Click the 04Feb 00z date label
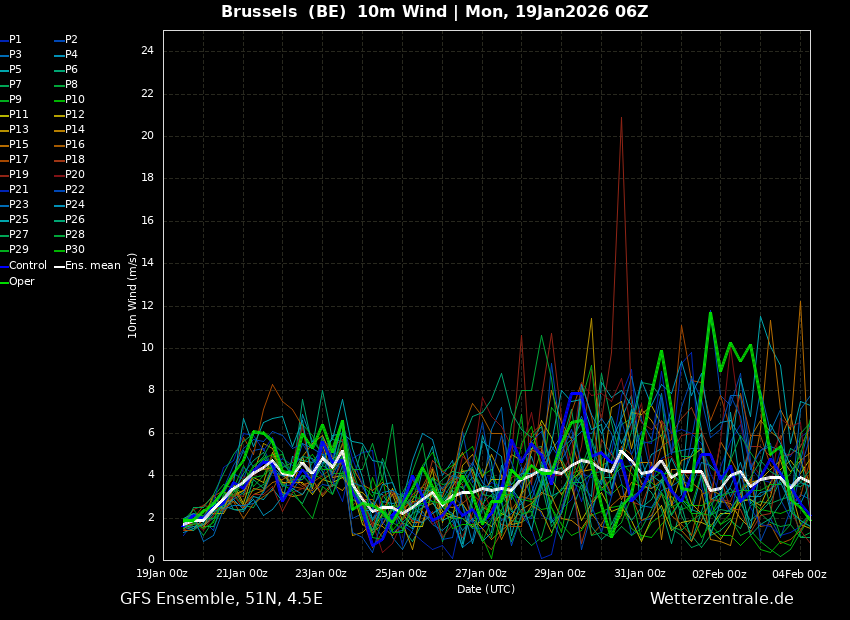The height and width of the screenshot is (620, 850). point(799,574)
